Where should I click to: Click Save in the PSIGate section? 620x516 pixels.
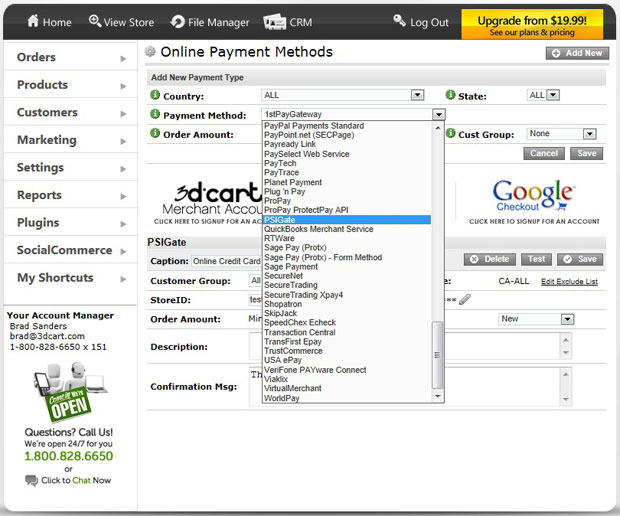[x=580, y=259]
